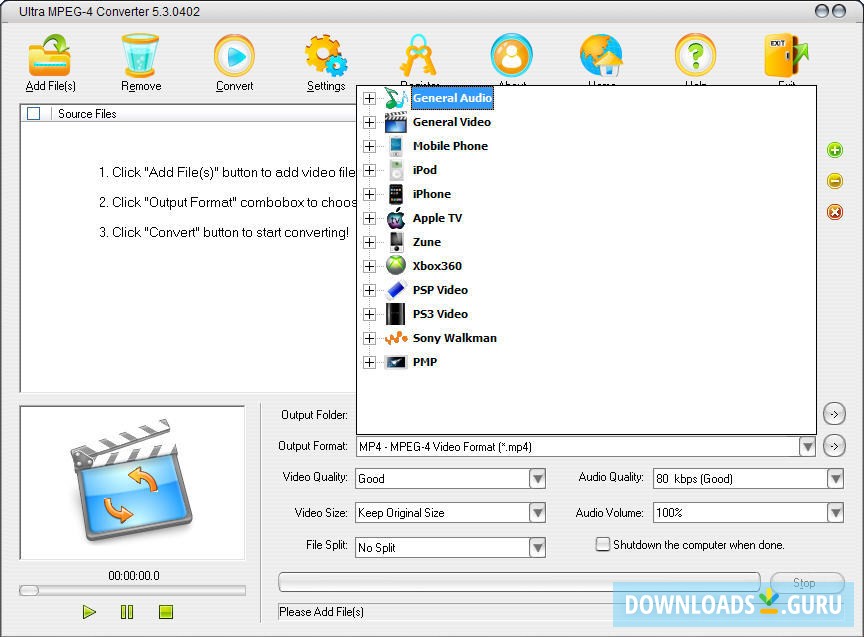This screenshot has width=864, height=637.
Task: Click the Convert icon to start converting
Action: point(233,57)
